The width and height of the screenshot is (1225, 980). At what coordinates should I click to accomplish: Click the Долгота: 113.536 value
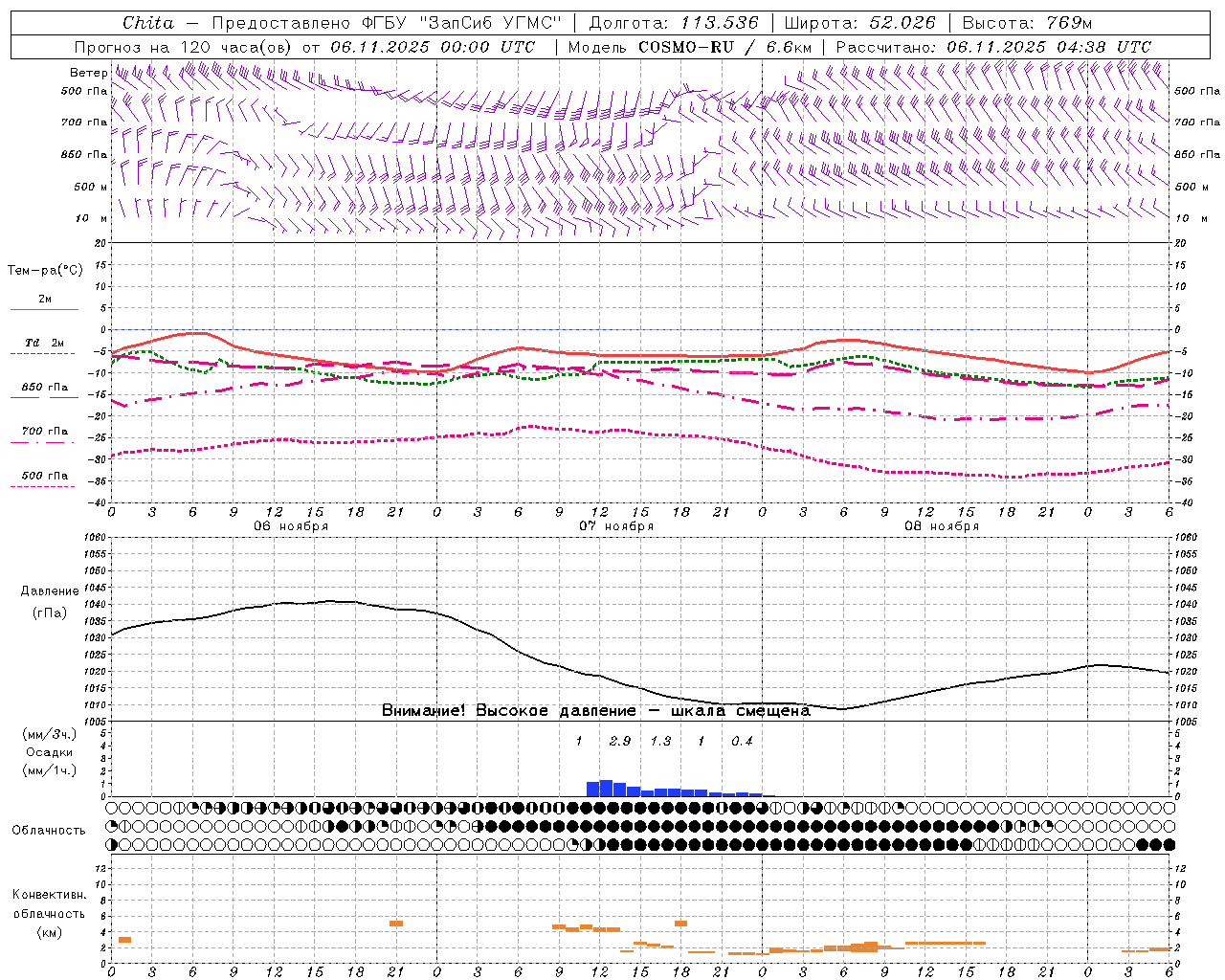click(x=674, y=23)
